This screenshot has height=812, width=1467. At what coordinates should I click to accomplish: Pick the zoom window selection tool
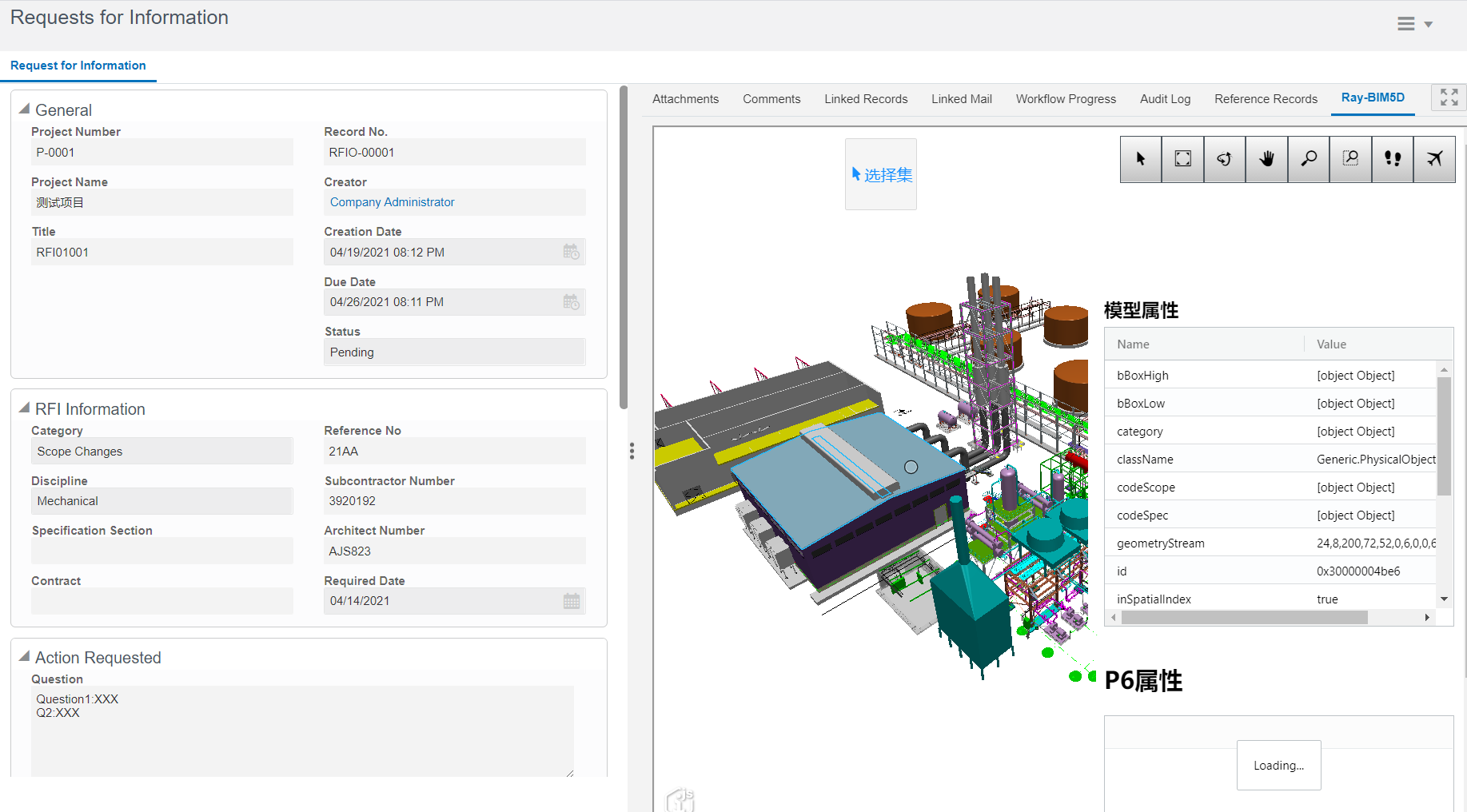1350,159
